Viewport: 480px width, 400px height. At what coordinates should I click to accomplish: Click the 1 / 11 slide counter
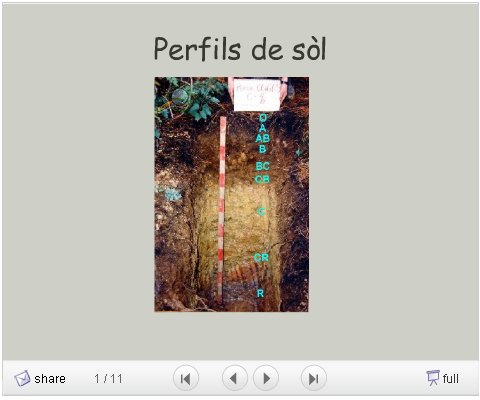click(x=108, y=379)
